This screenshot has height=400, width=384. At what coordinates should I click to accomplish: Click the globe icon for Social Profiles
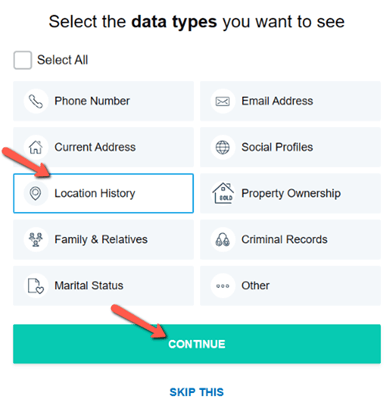pos(223,147)
